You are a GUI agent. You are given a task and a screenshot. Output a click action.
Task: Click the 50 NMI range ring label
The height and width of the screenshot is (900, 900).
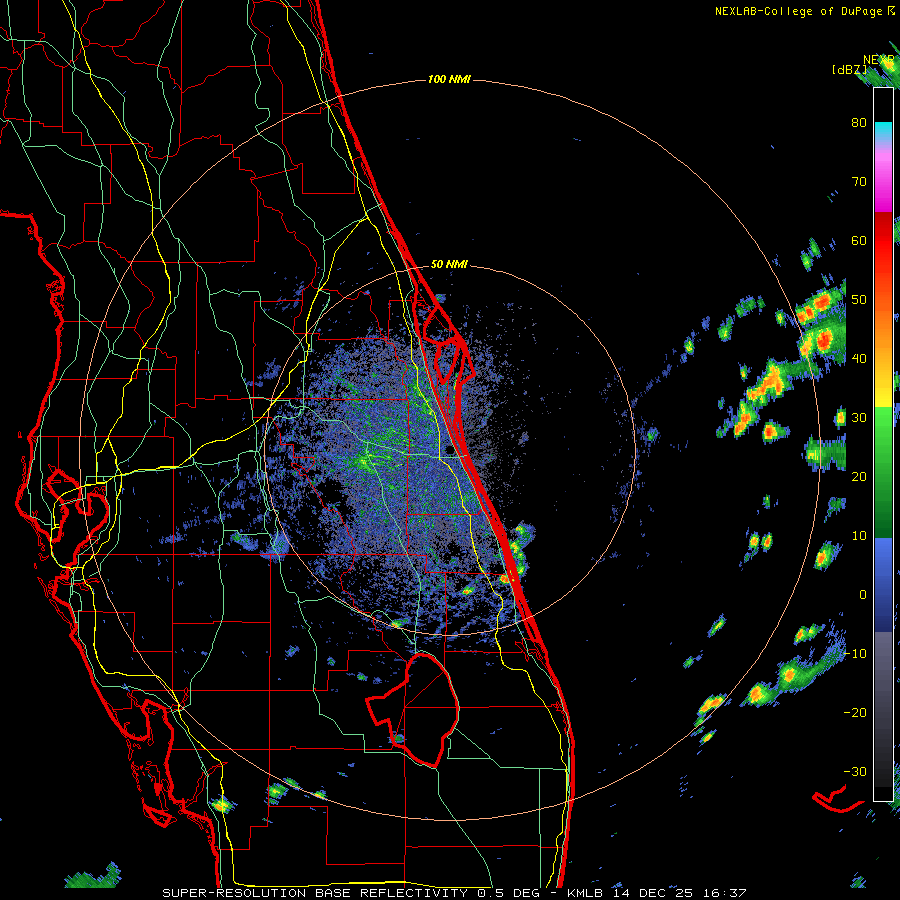[x=449, y=265]
